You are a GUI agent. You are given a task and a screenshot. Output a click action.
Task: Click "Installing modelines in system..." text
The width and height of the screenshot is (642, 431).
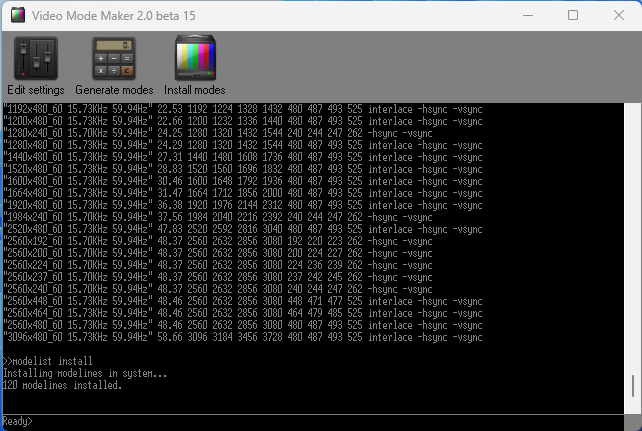pos(85,373)
